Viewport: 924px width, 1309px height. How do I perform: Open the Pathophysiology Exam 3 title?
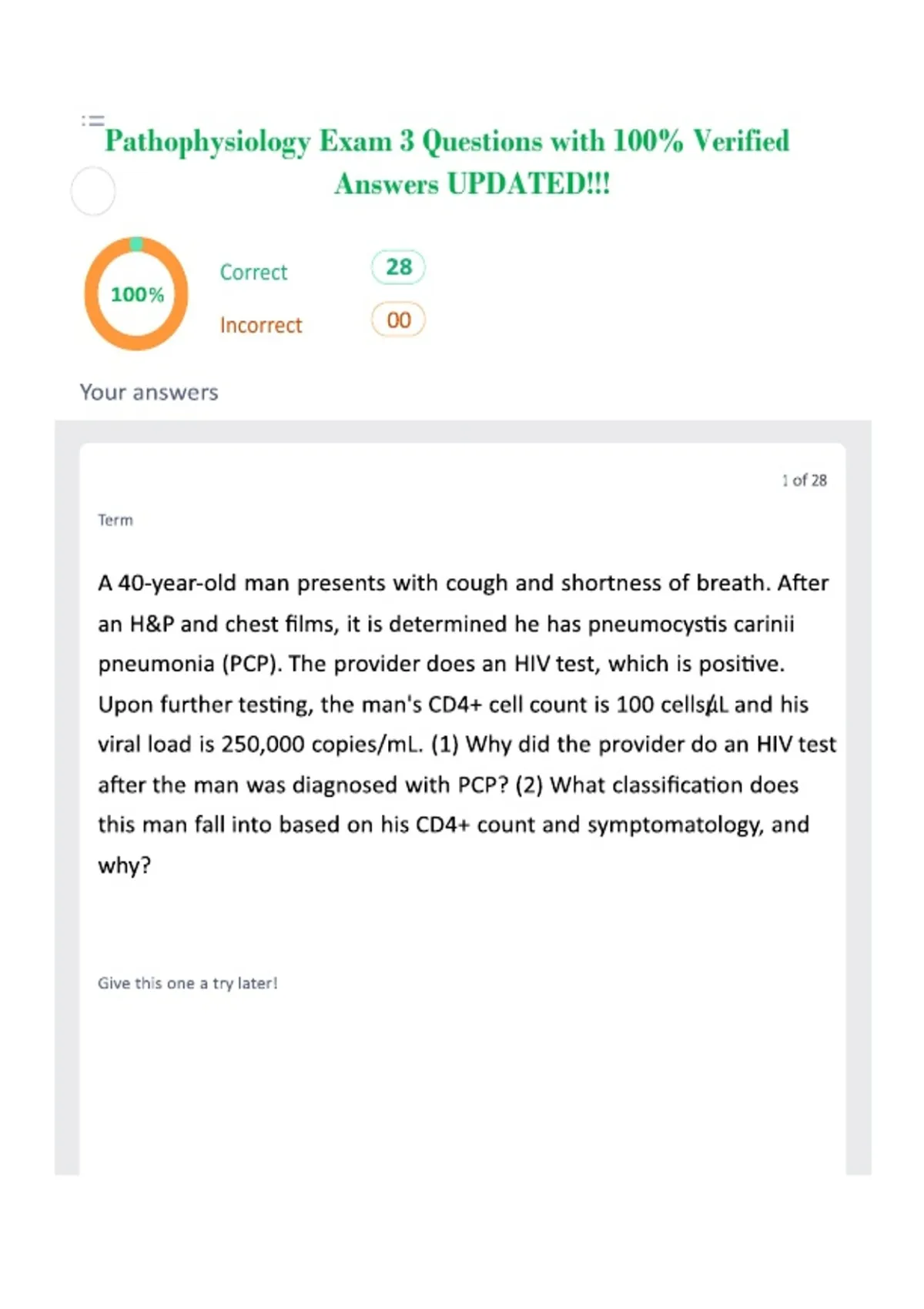447,142
